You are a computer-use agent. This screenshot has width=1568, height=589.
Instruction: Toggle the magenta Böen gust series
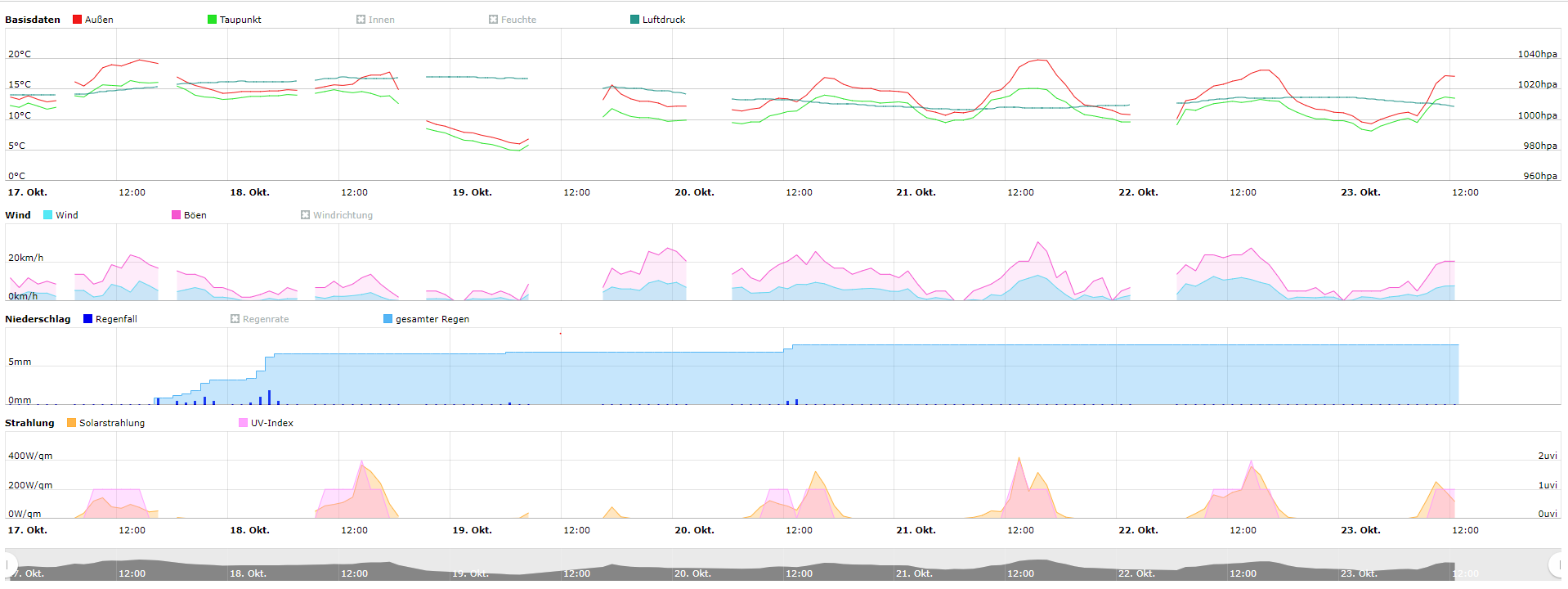[x=189, y=215]
